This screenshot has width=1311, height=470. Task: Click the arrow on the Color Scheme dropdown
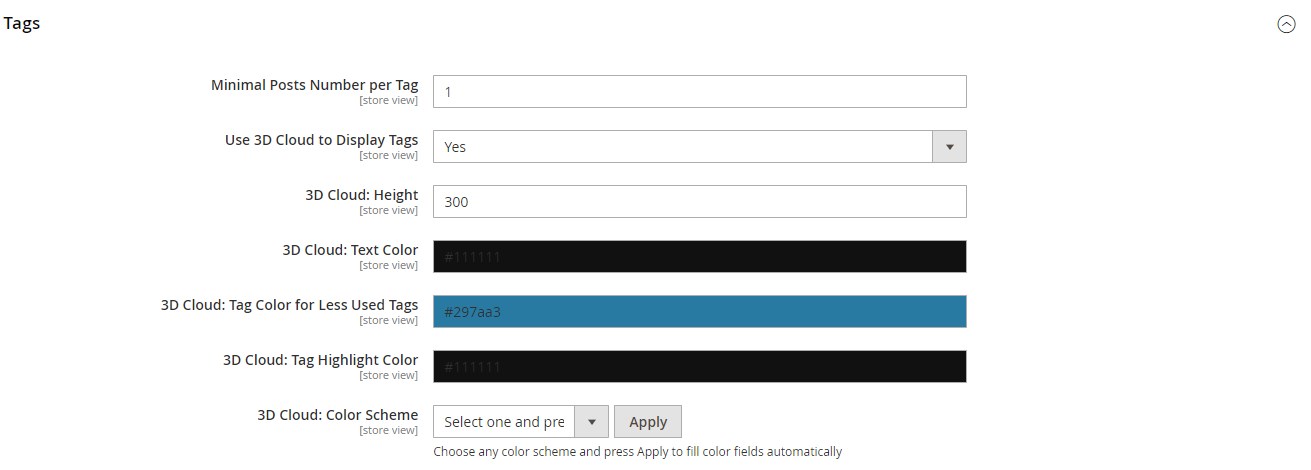pyautogui.click(x=591, y=422)
